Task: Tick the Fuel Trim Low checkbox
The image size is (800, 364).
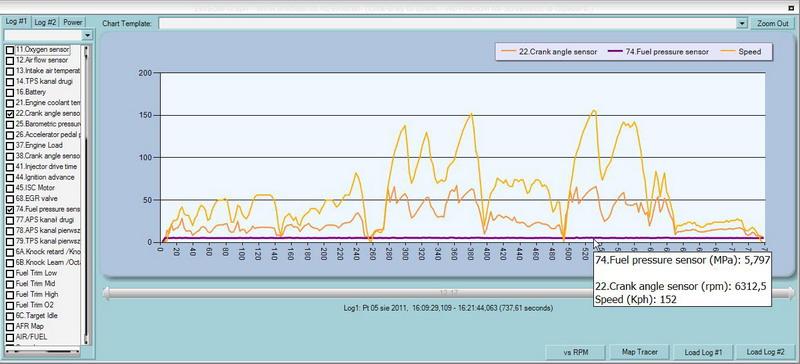Action: pyautogui.click(x=10, y=274)
